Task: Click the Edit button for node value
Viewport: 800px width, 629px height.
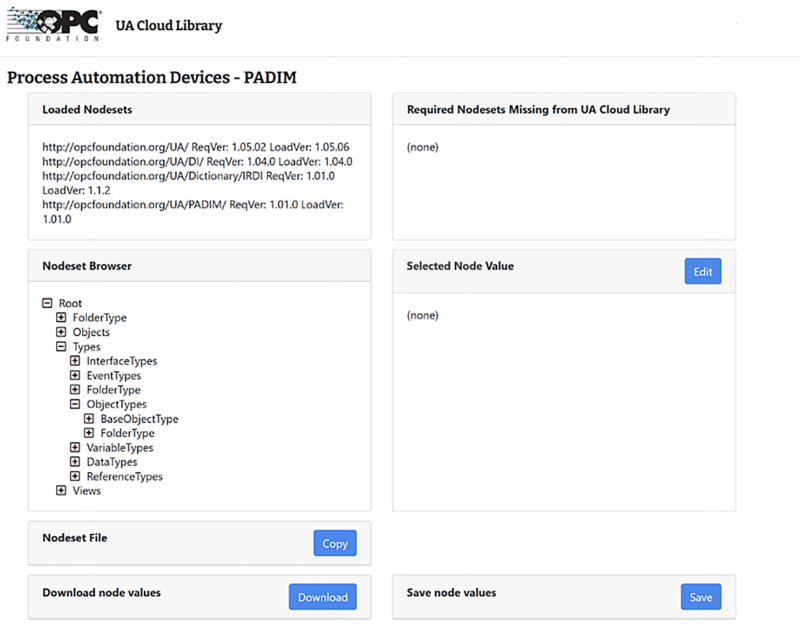Action: click(702, 271)
